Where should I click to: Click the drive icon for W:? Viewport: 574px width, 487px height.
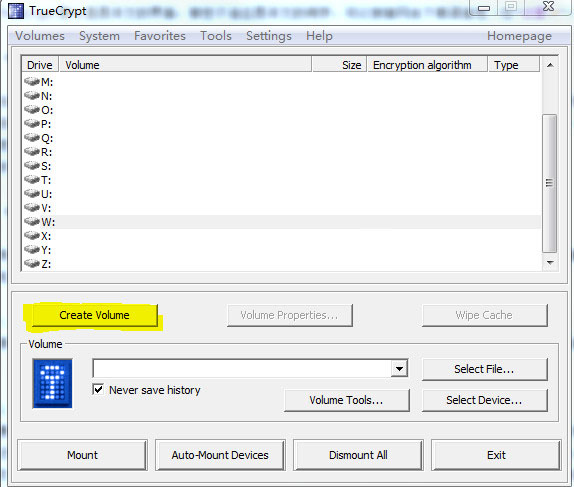(x=32, y=222)
